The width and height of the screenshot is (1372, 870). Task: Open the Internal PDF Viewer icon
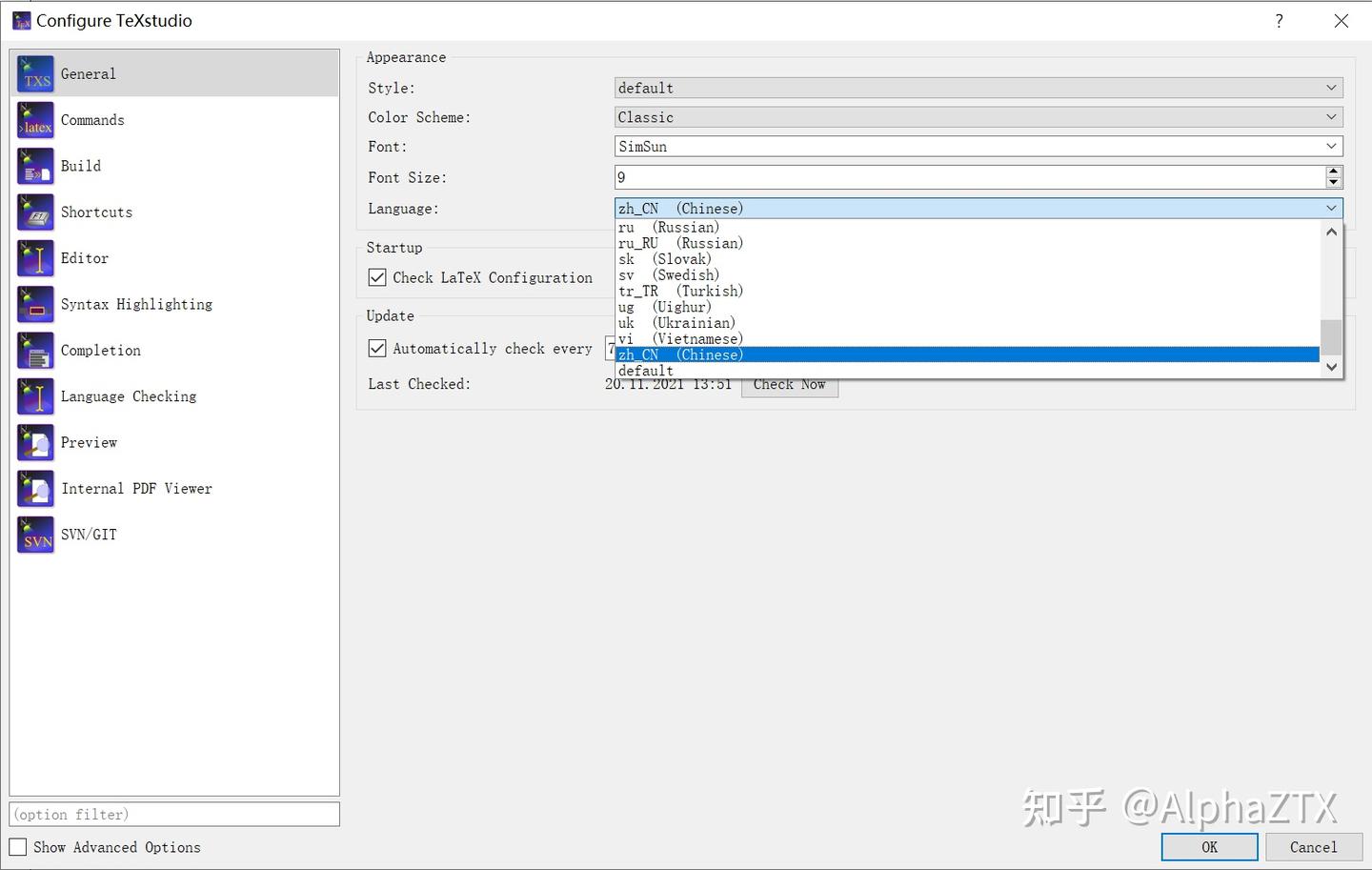click(x=36, y=489)
